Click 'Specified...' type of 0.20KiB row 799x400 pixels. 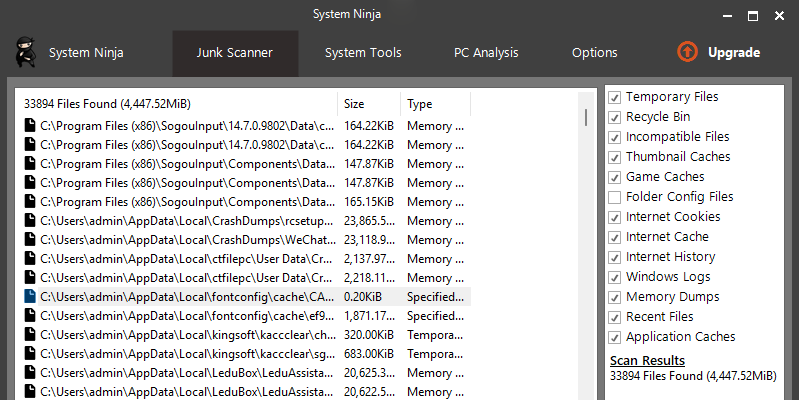coord(435,297)
